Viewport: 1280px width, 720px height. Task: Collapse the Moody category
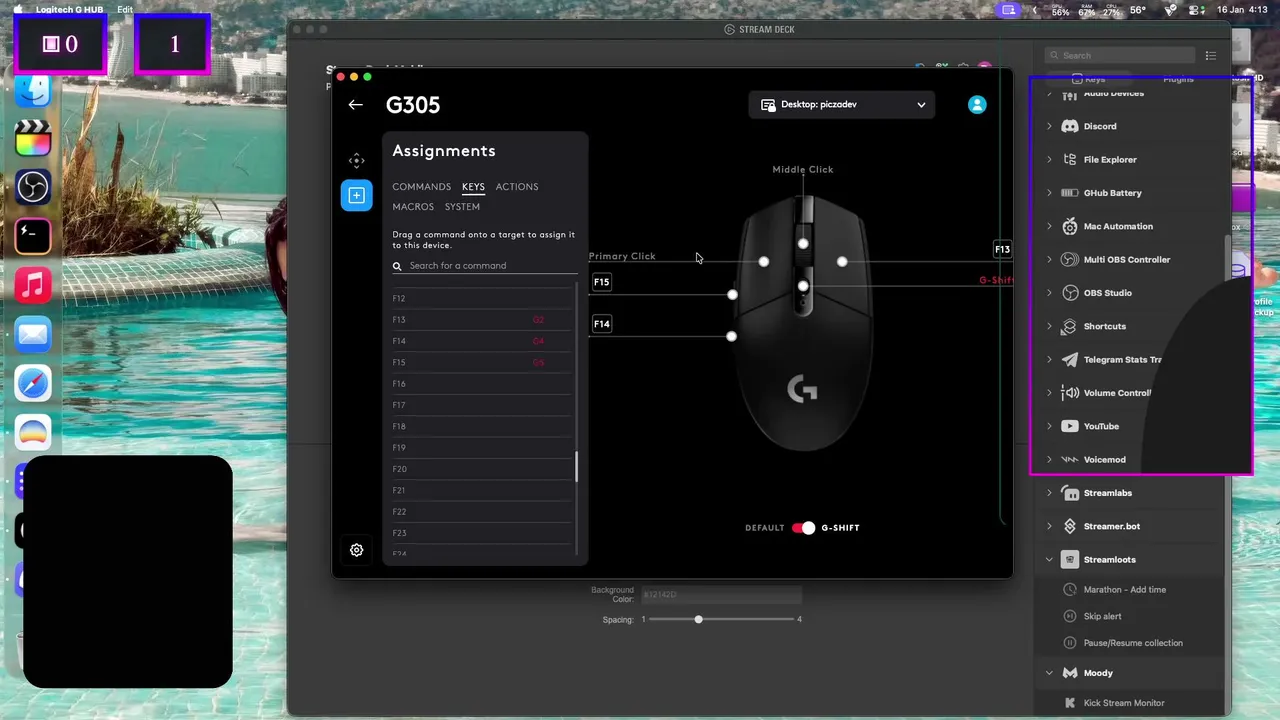click(x=1049, y=673)
